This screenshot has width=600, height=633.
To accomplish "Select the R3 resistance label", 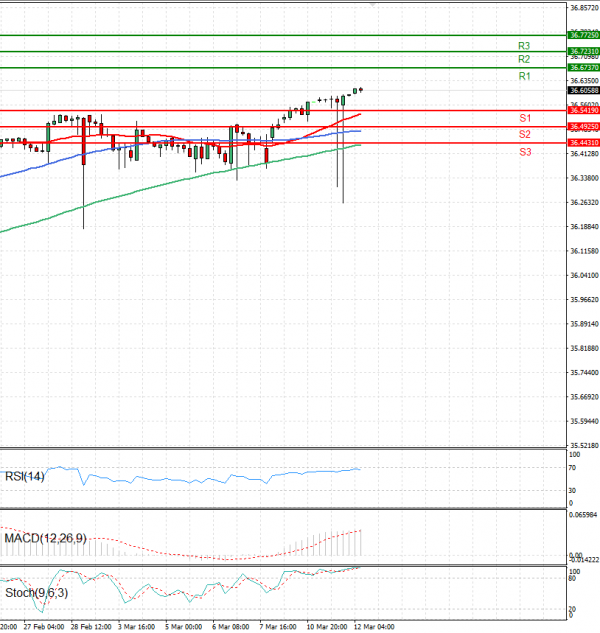I will 524,46.
